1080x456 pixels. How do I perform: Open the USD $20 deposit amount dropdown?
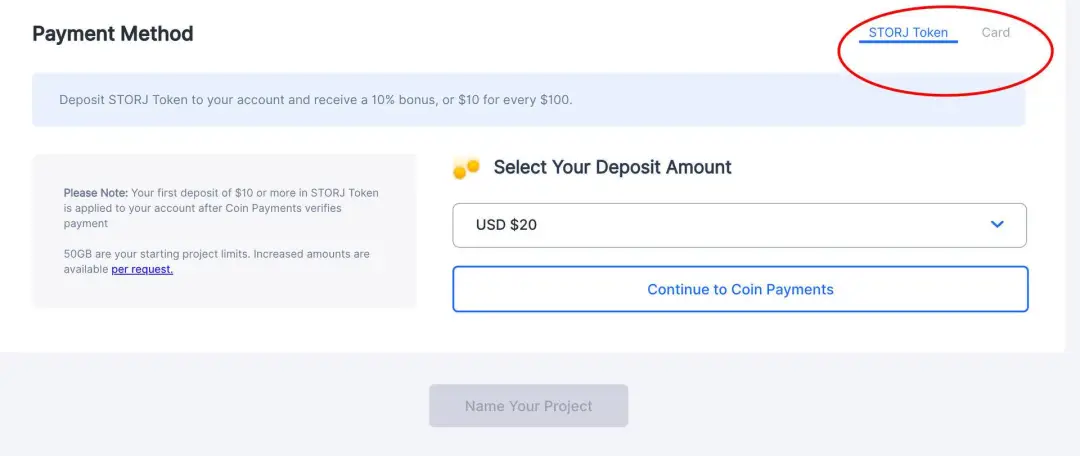pos(739,225)
